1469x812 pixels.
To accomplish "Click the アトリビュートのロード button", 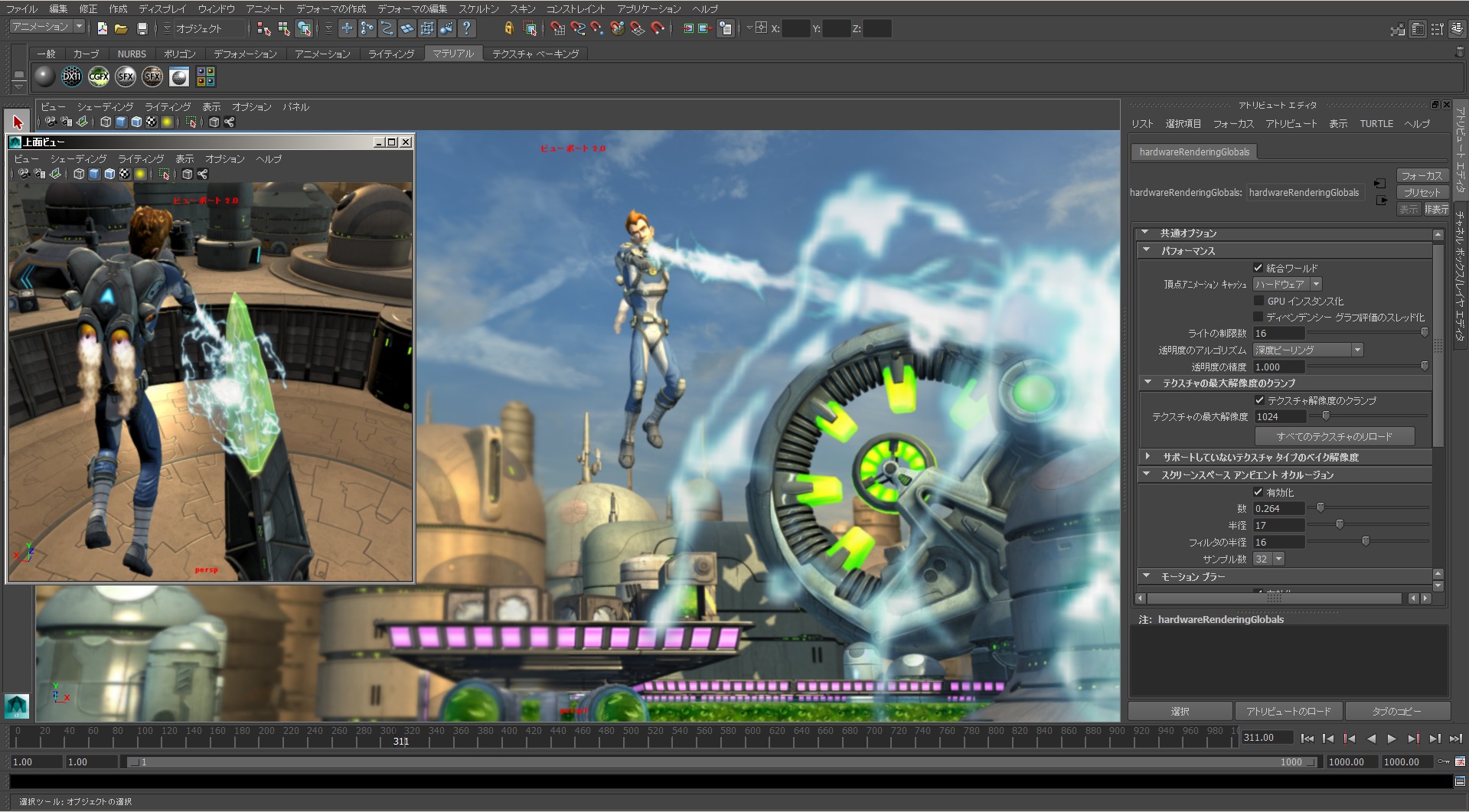I will point(1288,711).
